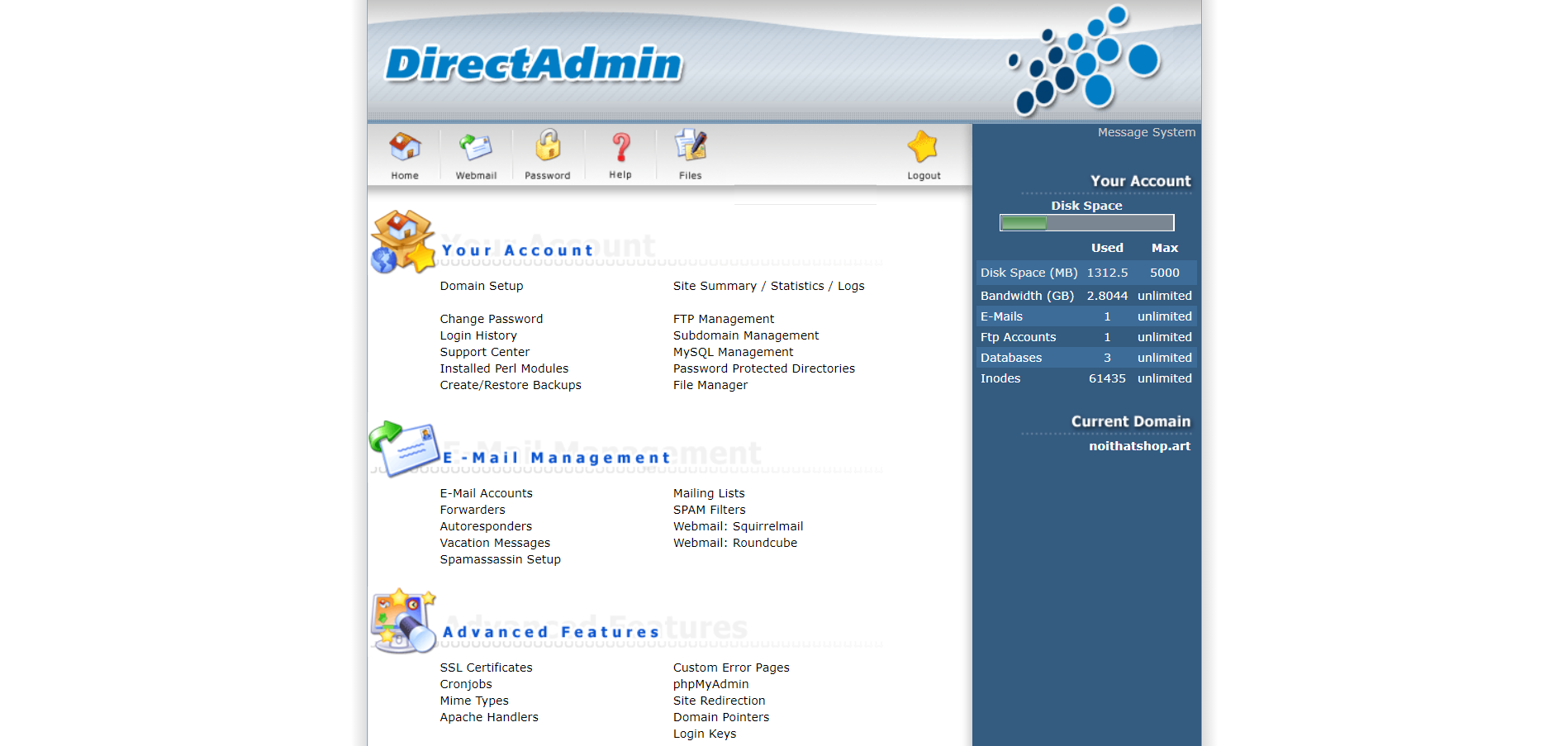Open MySQL Management
The image size is (1568, 746).
click(x=733, y=352)
